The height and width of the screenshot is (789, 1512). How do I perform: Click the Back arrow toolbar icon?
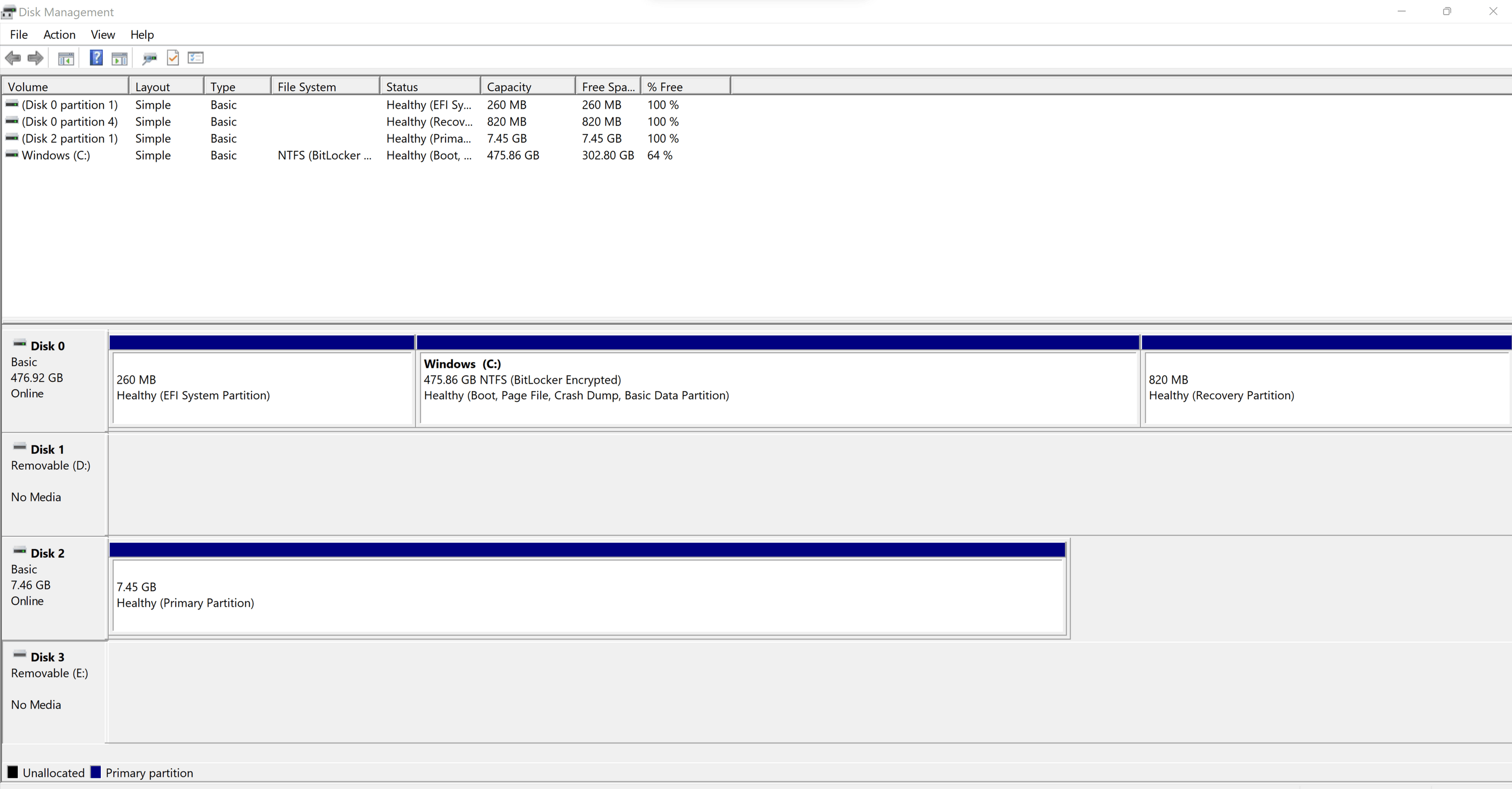[x=13, y=57]
